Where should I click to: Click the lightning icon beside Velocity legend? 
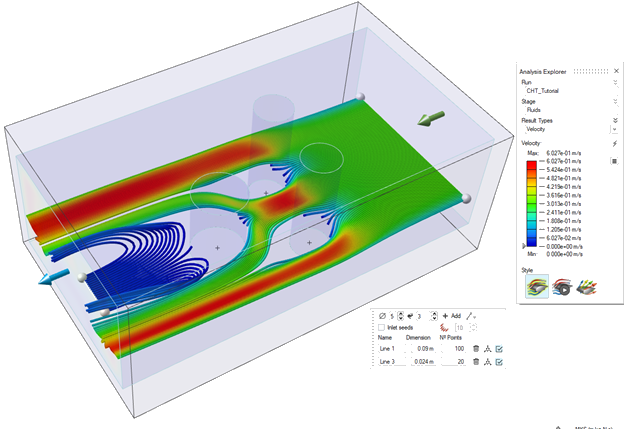click(614, 145)
